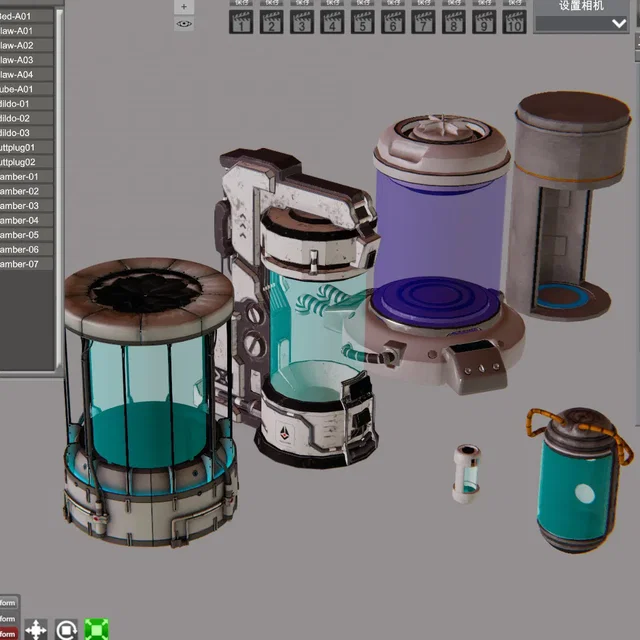Select the 'ed-A01' list item
640x640 pixels.
26,16
